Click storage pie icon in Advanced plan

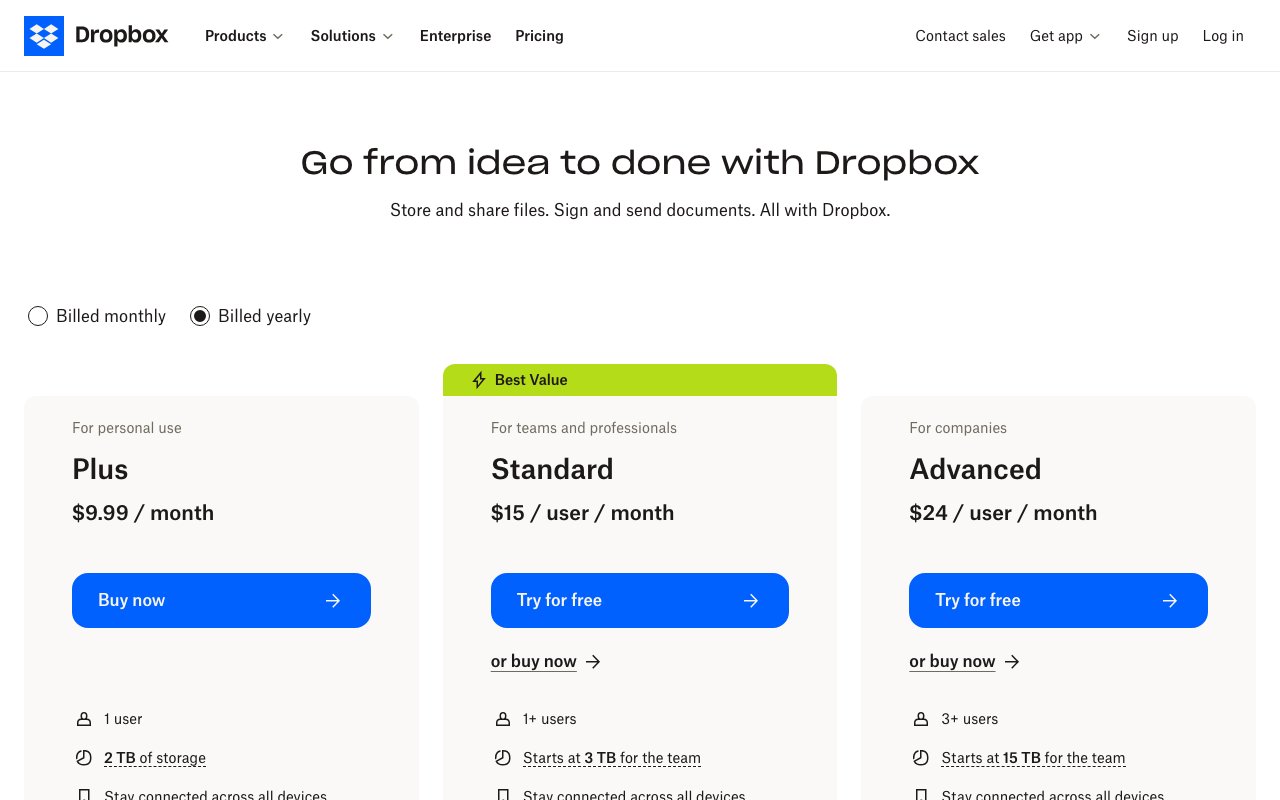(x=921, y=758)
